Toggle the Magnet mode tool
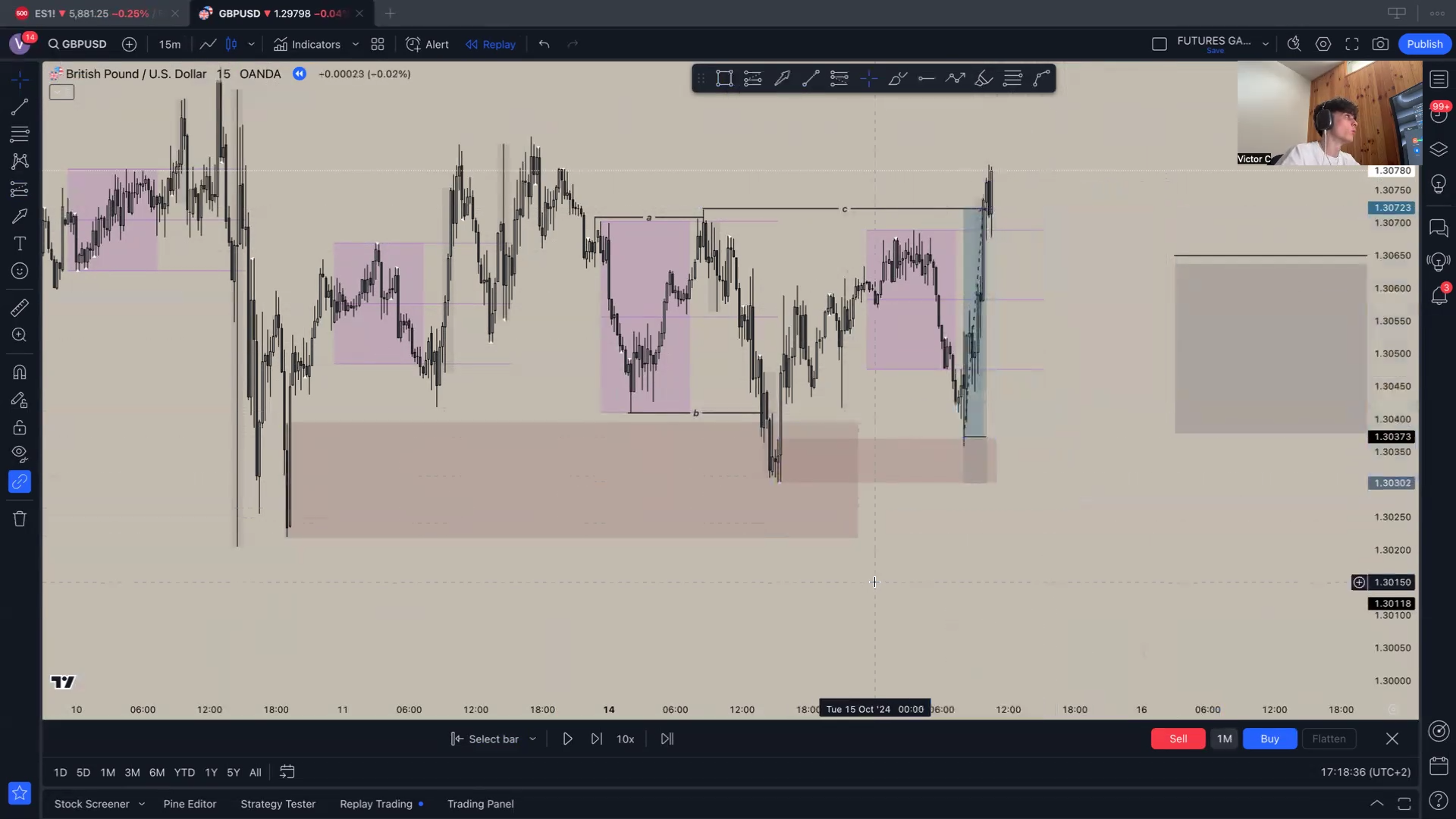1456x819 pixels. pos(20,372)
